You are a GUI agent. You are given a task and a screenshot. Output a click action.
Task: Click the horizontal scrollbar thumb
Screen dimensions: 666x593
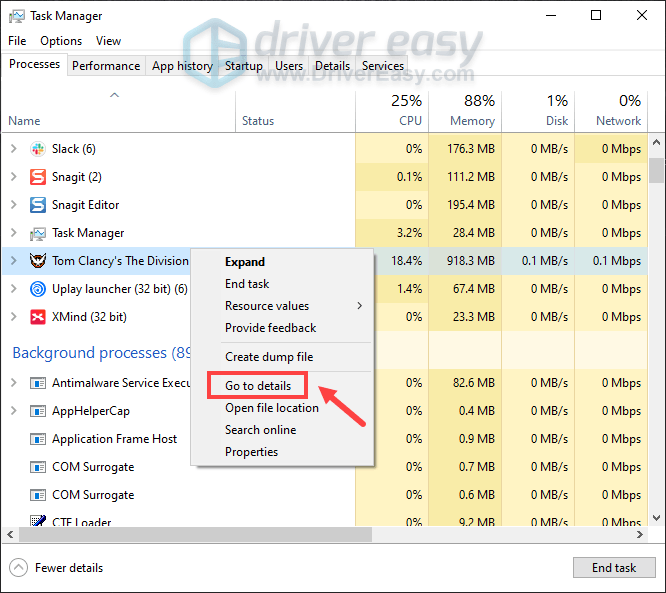(x=195, y=535)
